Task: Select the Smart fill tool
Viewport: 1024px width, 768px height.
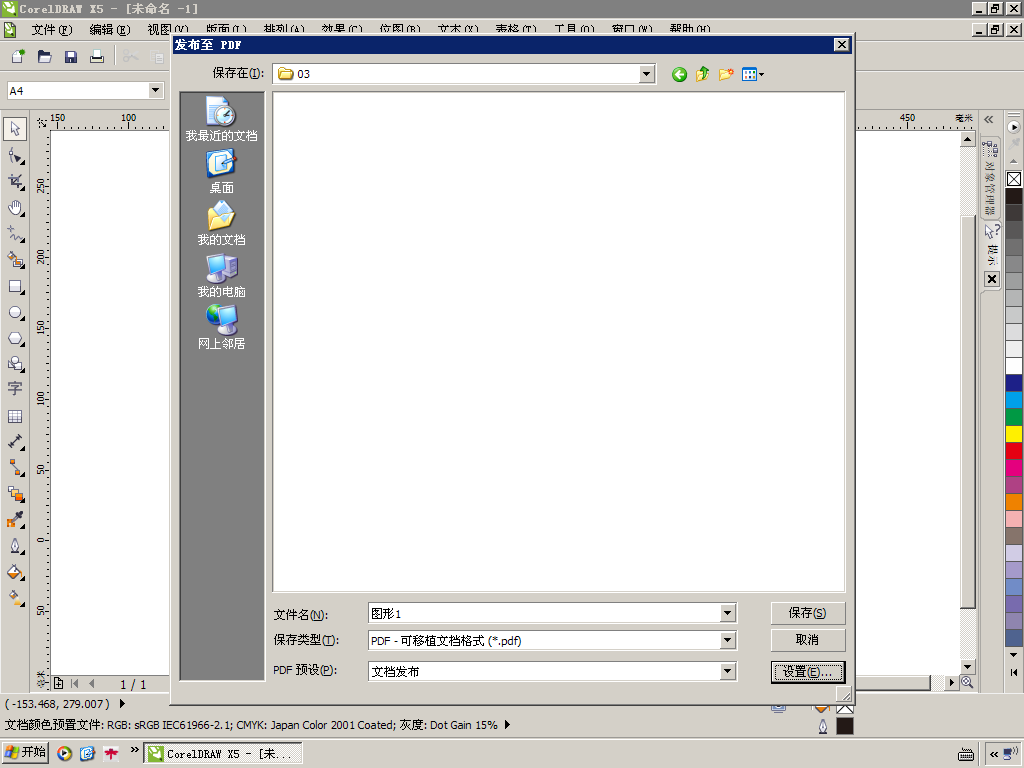Action: [x=15, y=260]
